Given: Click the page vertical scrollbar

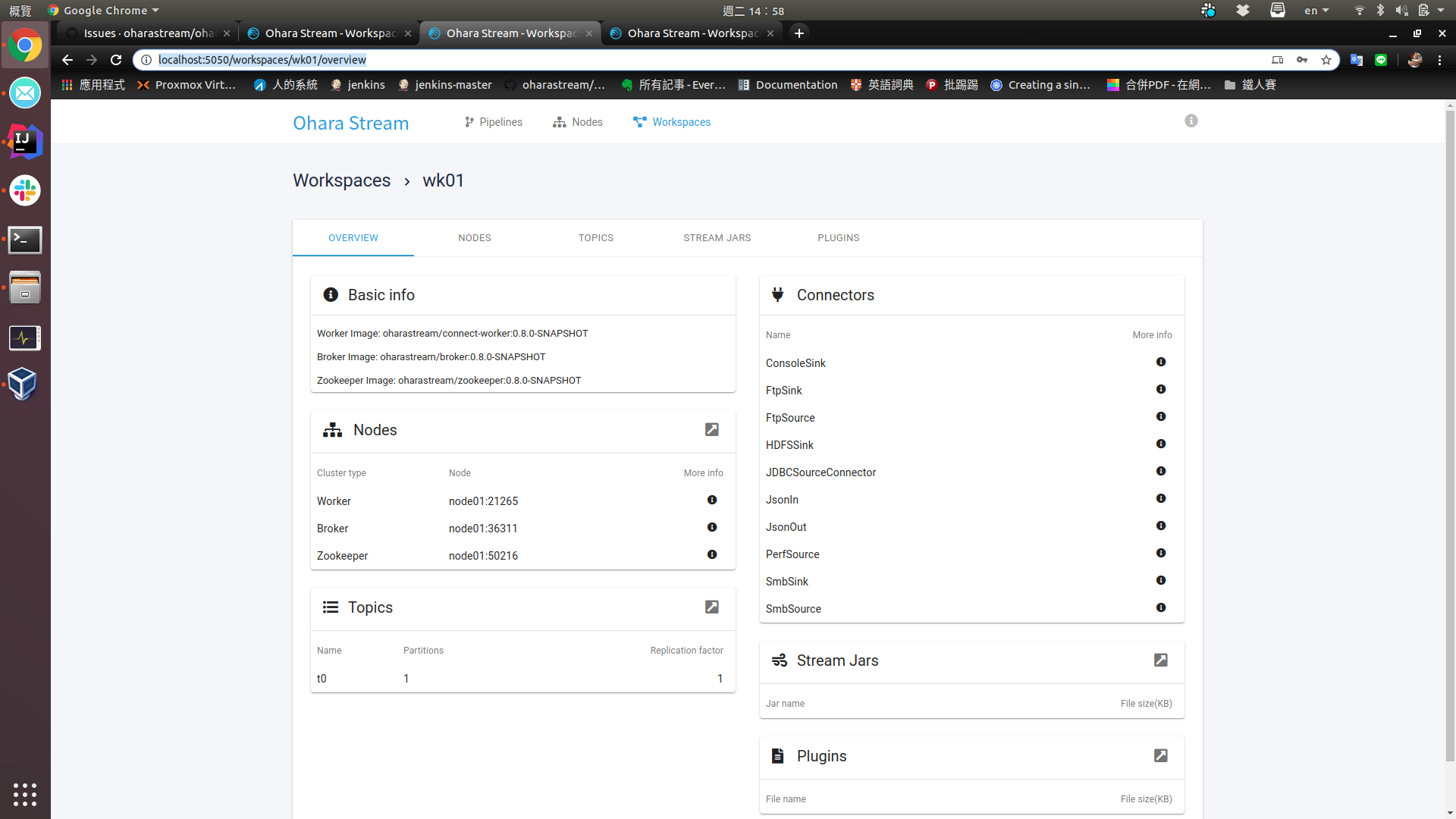Looking at the screenshot, I should 1450,436.
